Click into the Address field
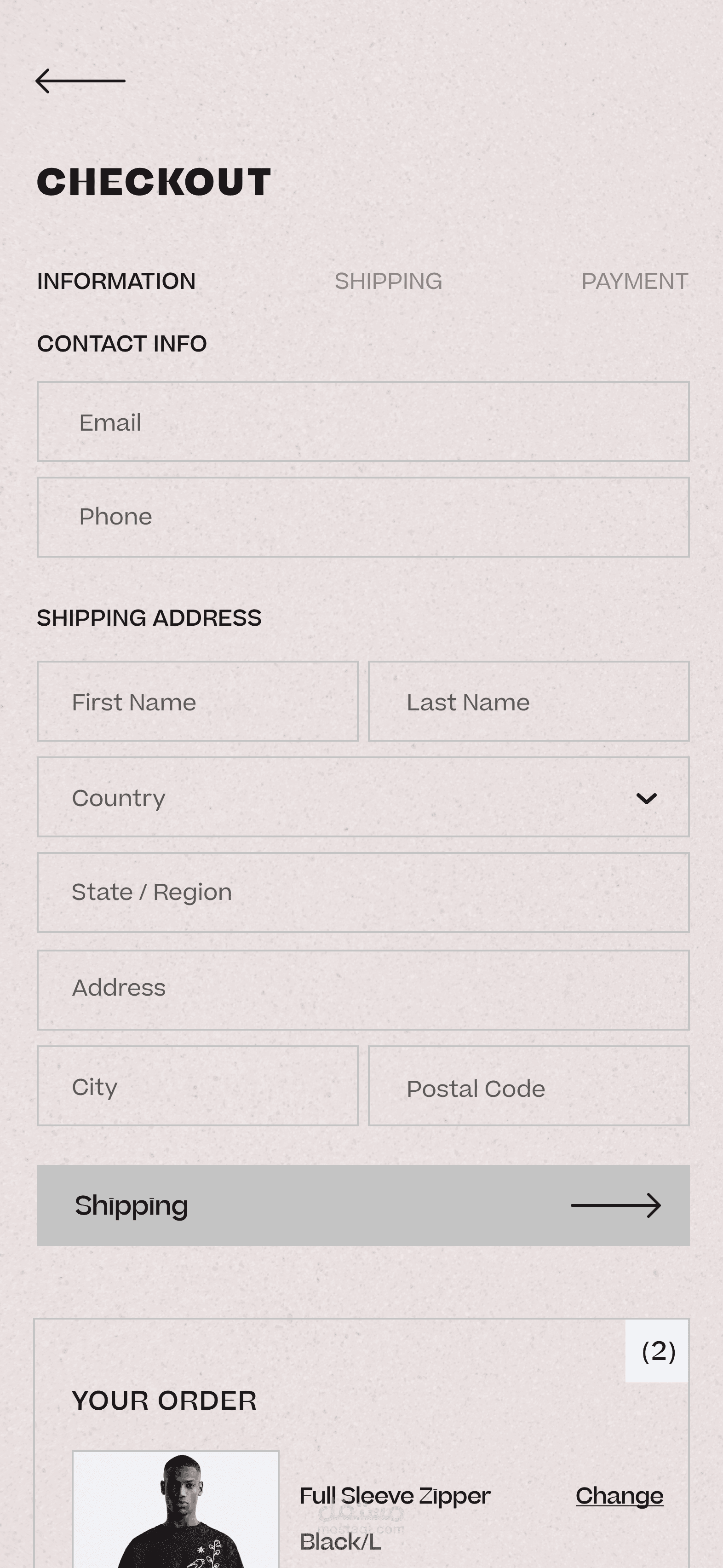The width and height of the screenshot is (723, 1568). coord(363,990)
